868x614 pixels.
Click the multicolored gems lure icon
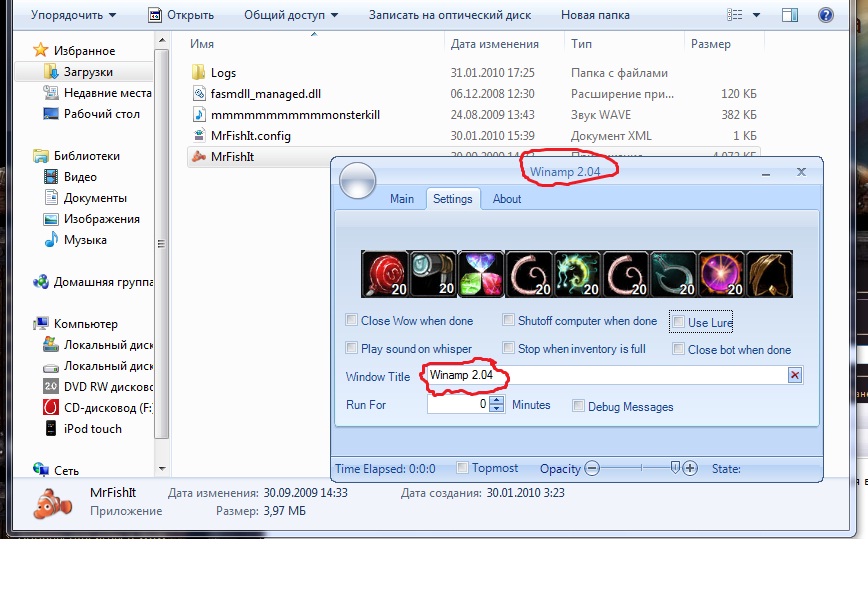click(x=481, y=273)
